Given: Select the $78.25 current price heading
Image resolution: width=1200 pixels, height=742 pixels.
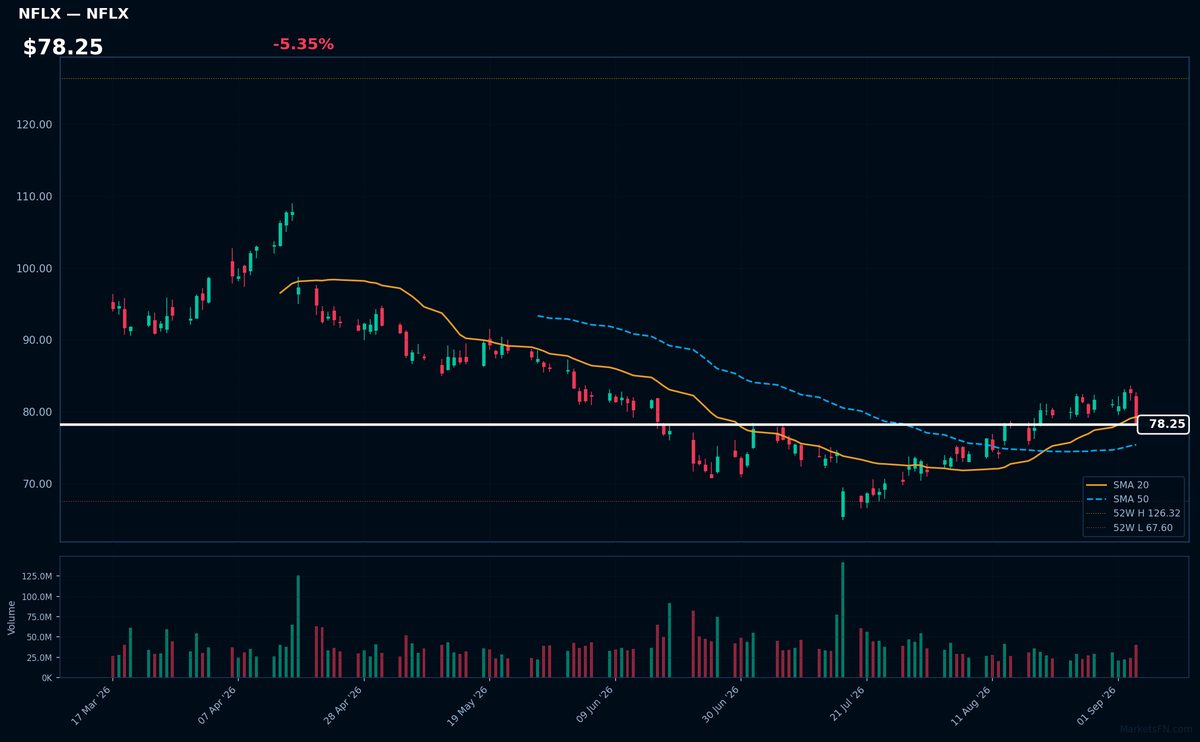Looking at the screenshot, I should pyautogui.click(x=63, y=47).
